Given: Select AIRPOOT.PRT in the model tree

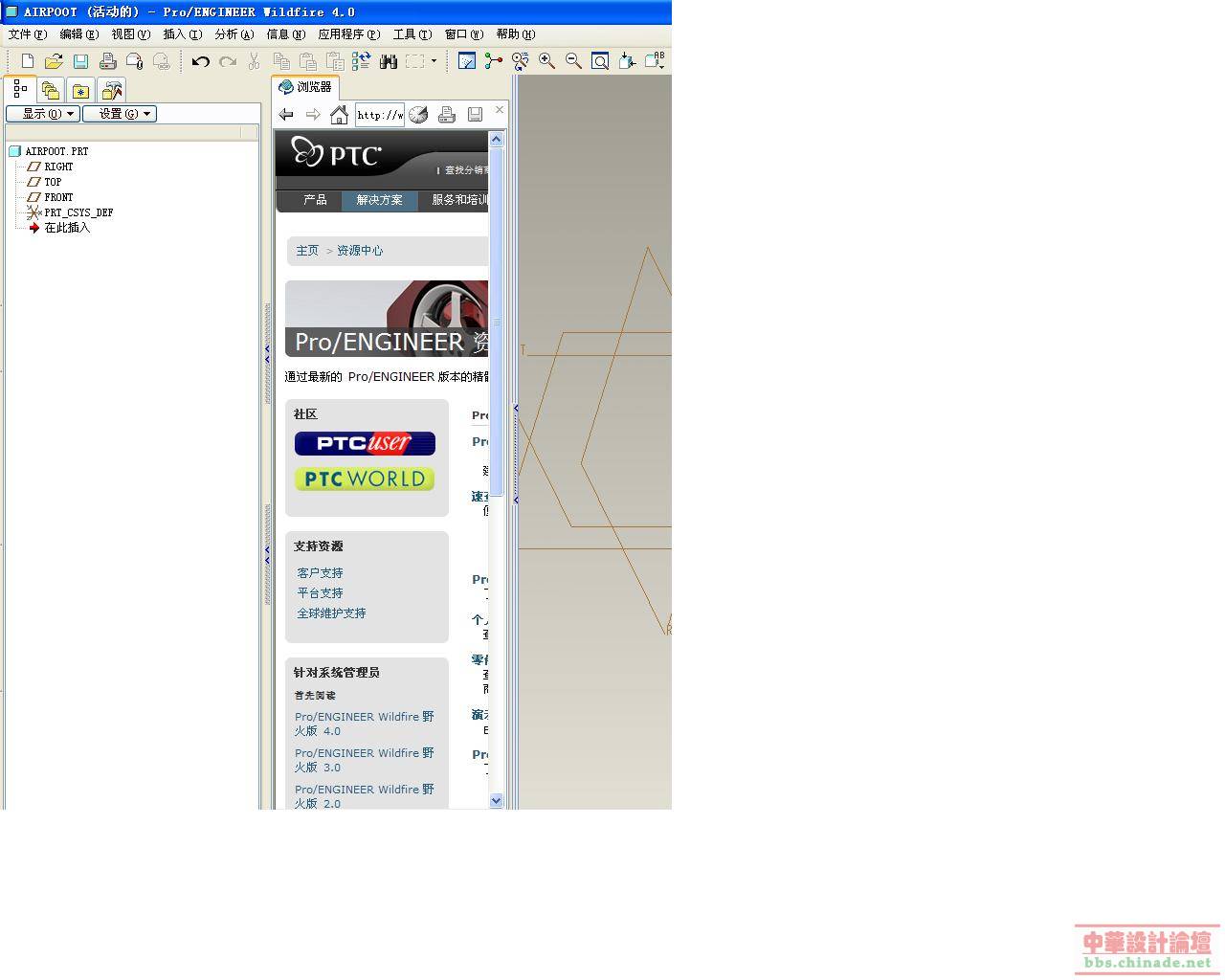Looking at the screenshot, I should (49, 151).
